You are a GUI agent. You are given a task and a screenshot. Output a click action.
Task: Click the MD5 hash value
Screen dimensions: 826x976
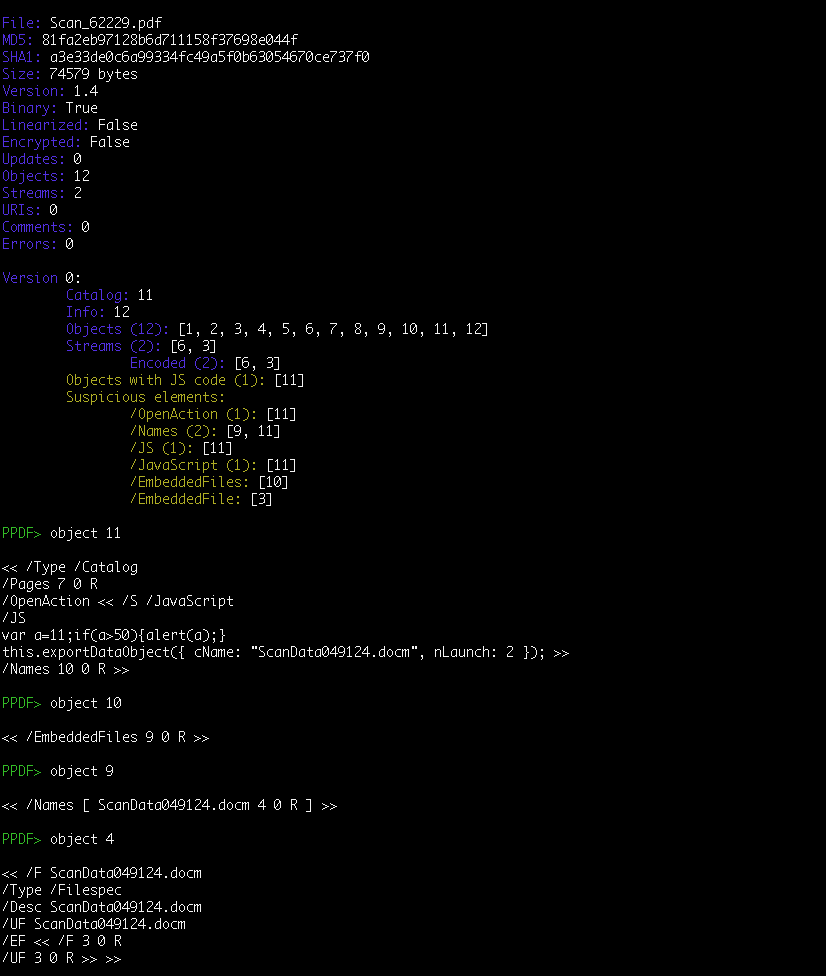(169, 39)
